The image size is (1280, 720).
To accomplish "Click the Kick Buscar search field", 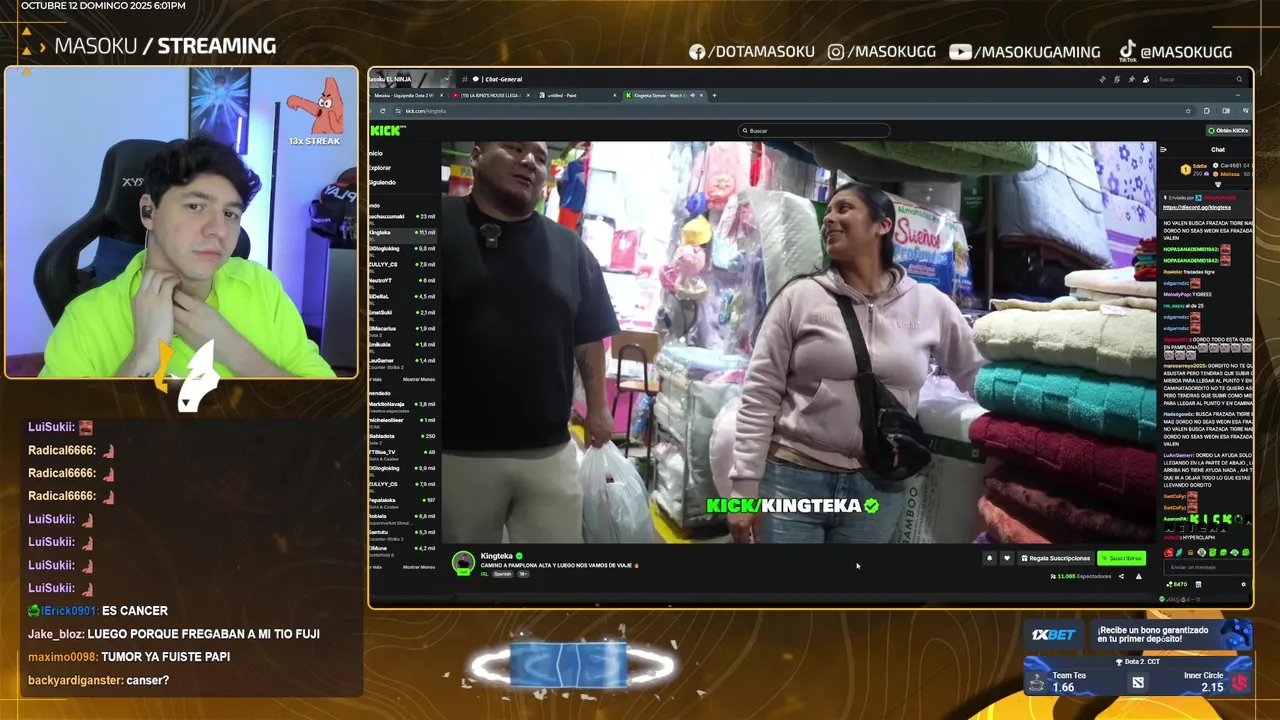I will click(x=814, y=130).
